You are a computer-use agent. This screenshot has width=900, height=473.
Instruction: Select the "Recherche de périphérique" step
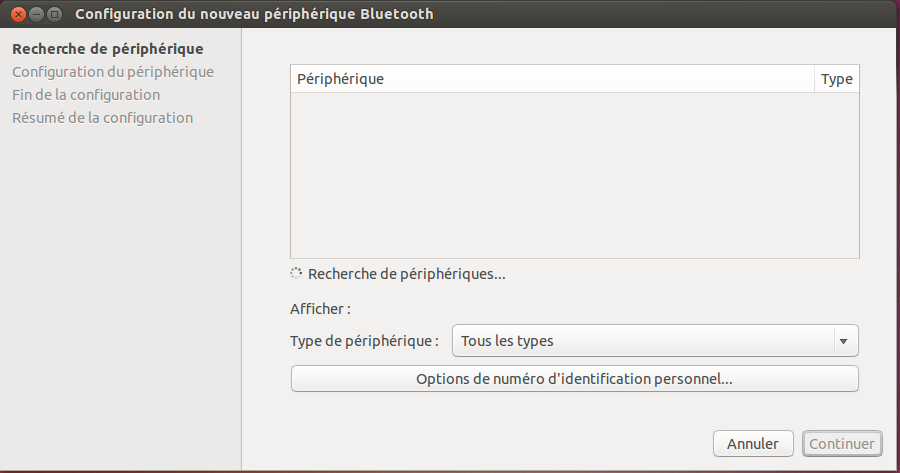click(107, 49)
